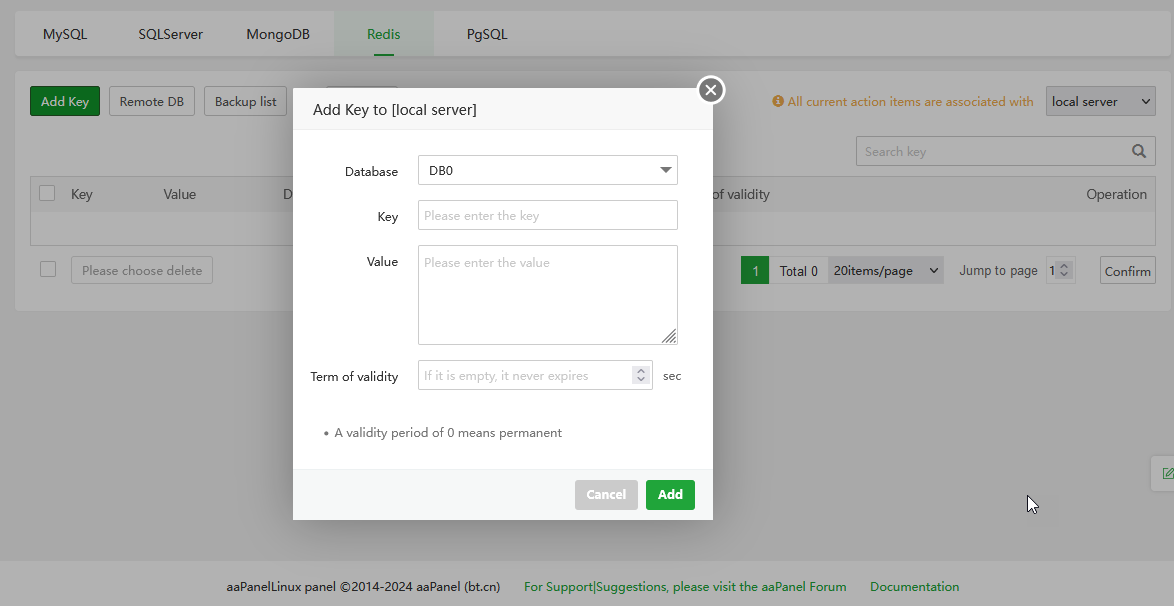This screenshot has width=1174, height=606.
Task: Switch to the MySQL tab
Action: (x=65, y=34)
